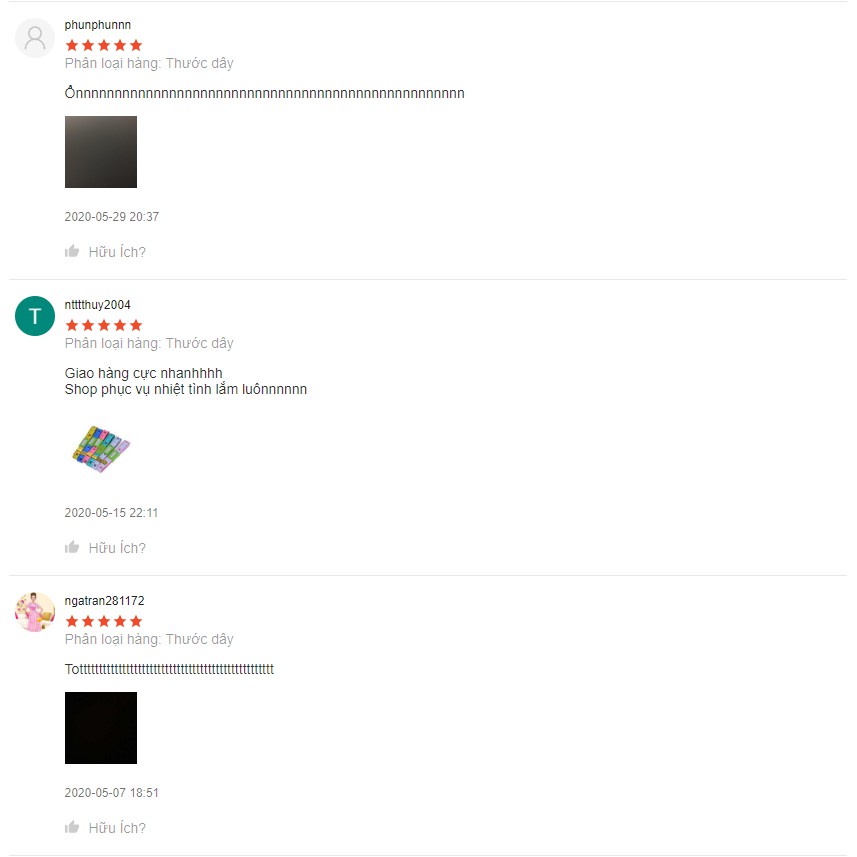Screen dimensions: 857x857
Task: Open username phunphunnn profile link
Action: [98, 25]
